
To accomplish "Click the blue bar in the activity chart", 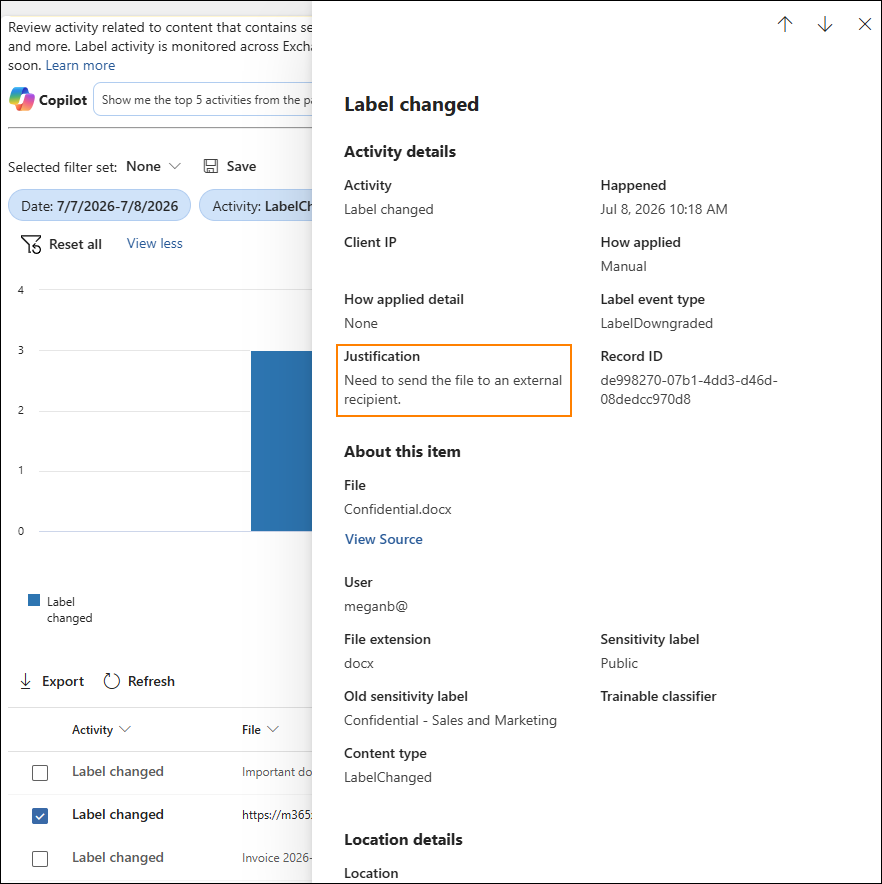I will point(281,441).
